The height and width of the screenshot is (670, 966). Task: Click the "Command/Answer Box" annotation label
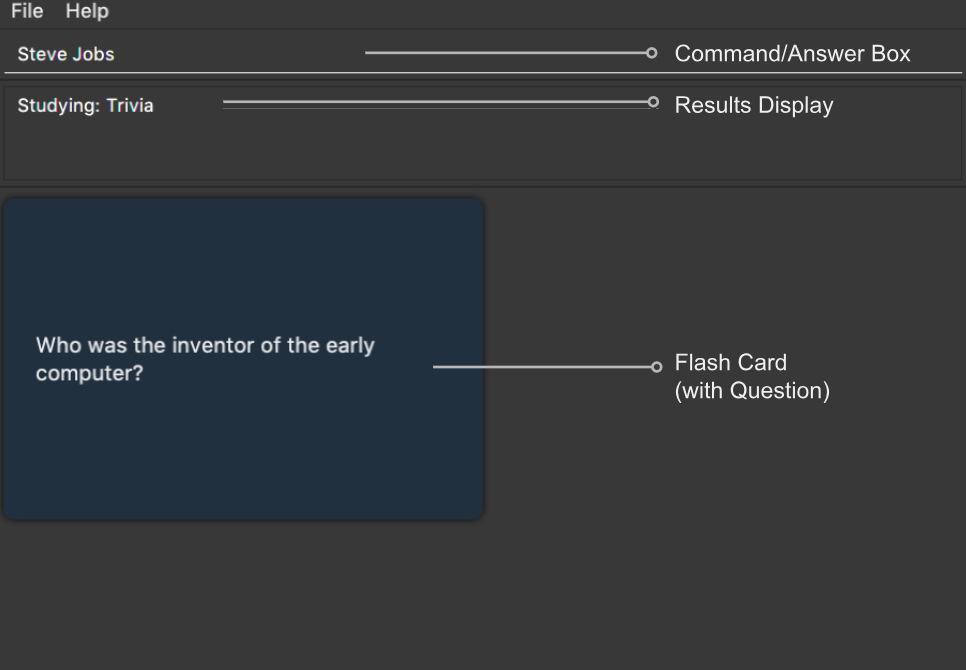pos(792,54)
